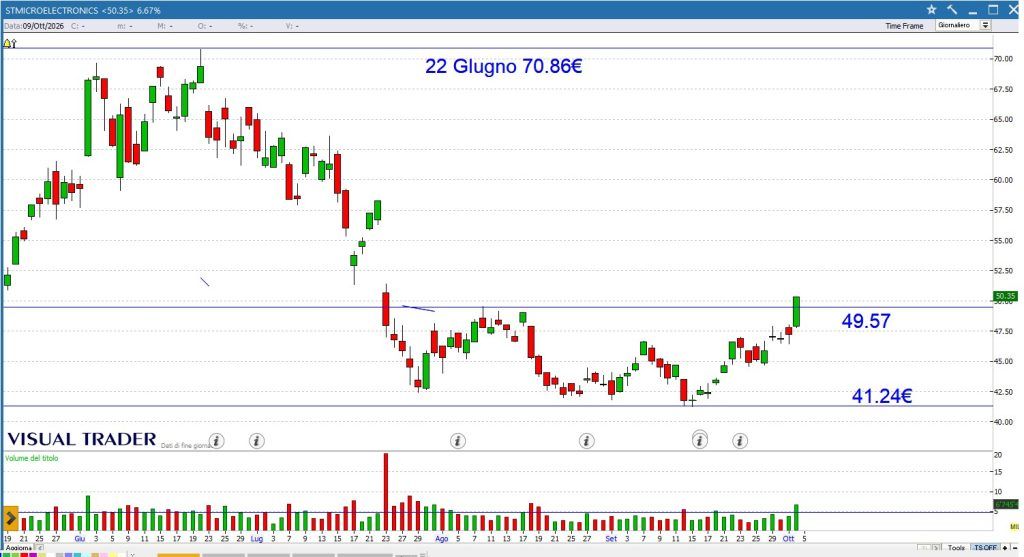The height and width of the screenshot is (557, 1024).
Task: Click the alarm bell icon above chart
Action: pyautogui.click(x=9, y=43)
